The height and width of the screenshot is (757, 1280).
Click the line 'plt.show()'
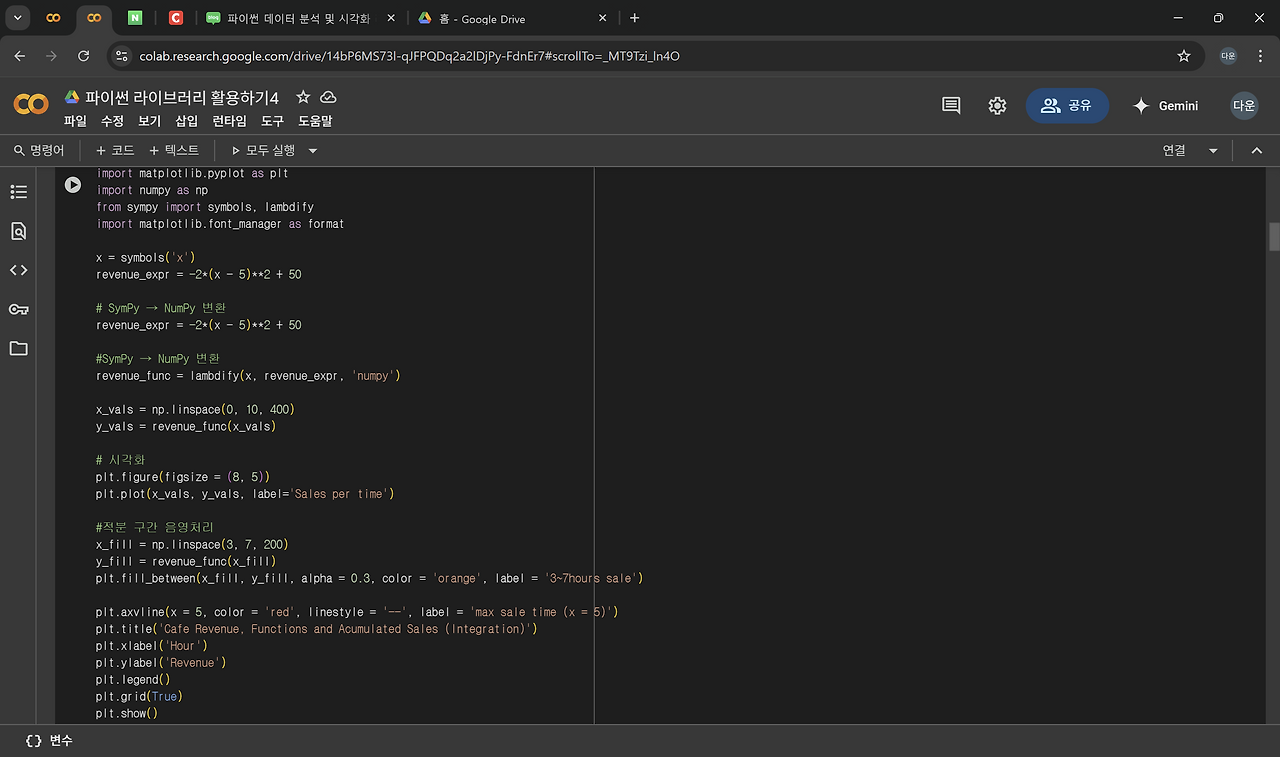127,714
